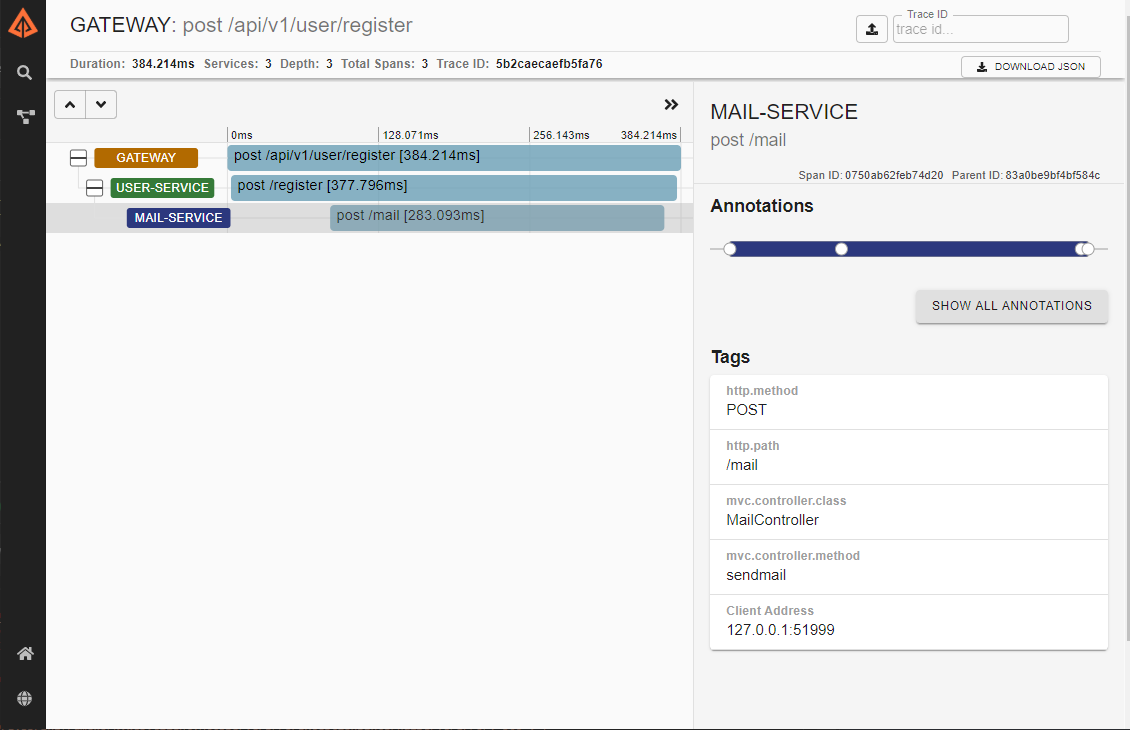Screen dimensions: 1130x730
Task: Click the Duration value 384.214ms in the header
Action: 163,64
